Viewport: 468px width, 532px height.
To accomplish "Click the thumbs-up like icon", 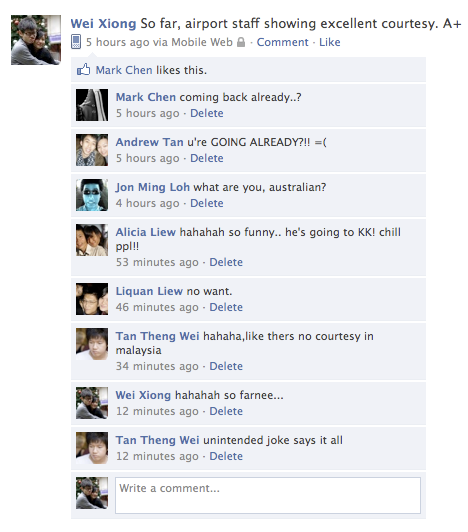I will click(x=83, y=70).
